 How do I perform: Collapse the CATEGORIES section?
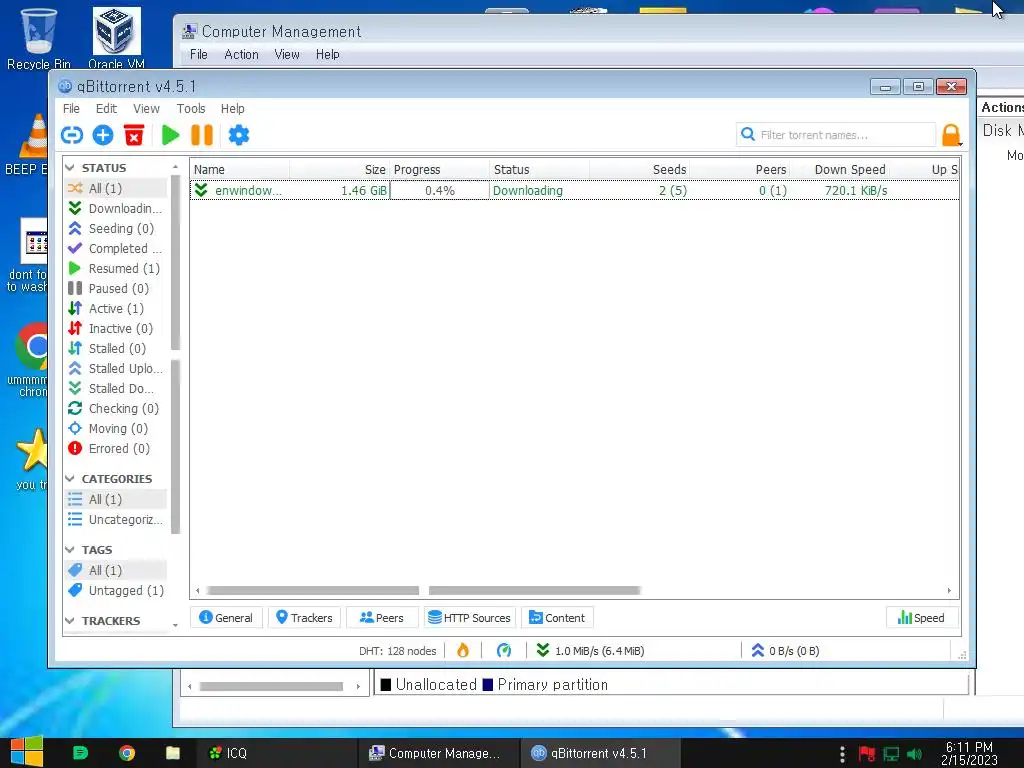(70, 479)
